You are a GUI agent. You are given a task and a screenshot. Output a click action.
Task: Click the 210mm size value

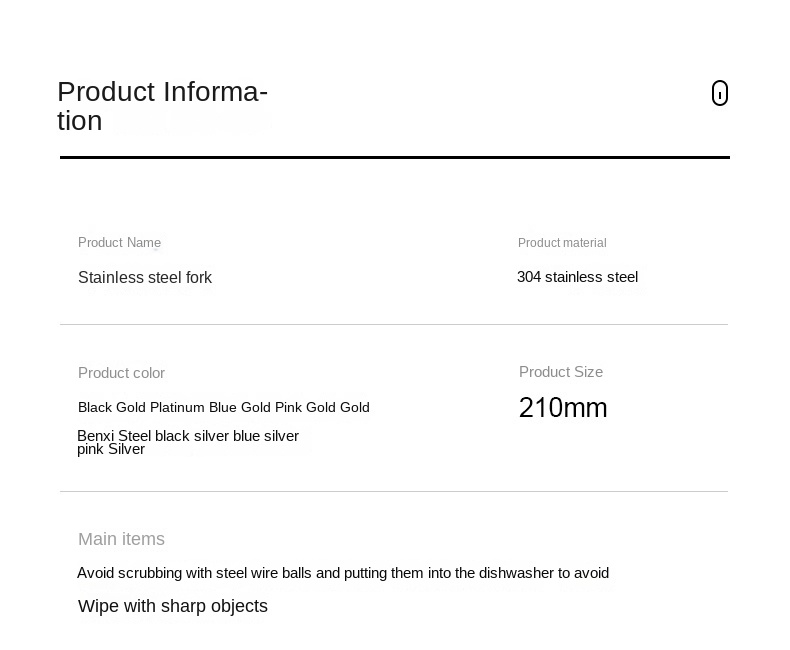(563, 408)
